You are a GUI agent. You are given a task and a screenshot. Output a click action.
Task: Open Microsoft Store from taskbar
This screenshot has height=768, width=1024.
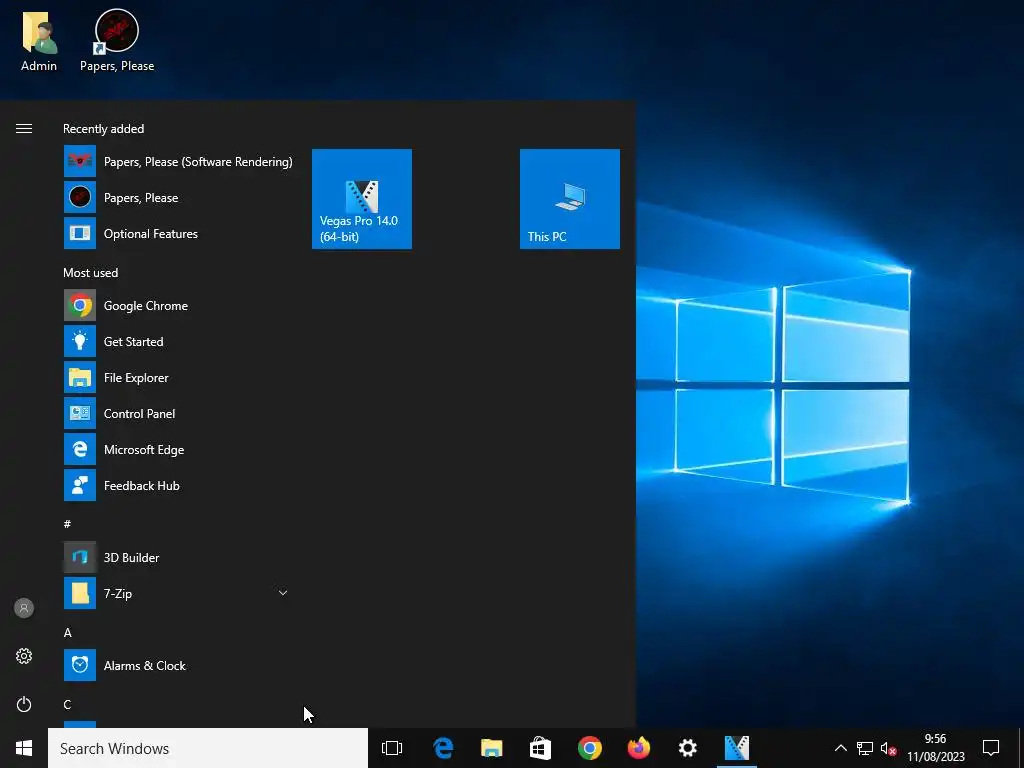click(x=540, y=748)
